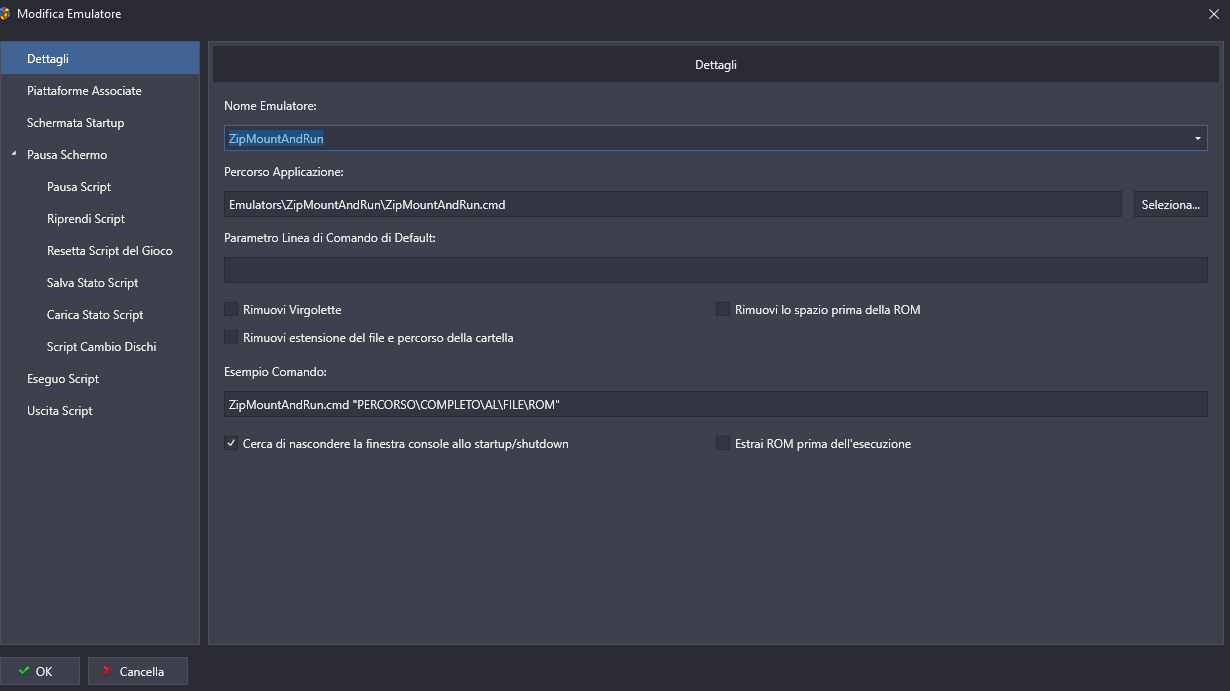Select Resetta Script del Gioco
Screen dimensions: 1230x691
click(x=110, y=251)
